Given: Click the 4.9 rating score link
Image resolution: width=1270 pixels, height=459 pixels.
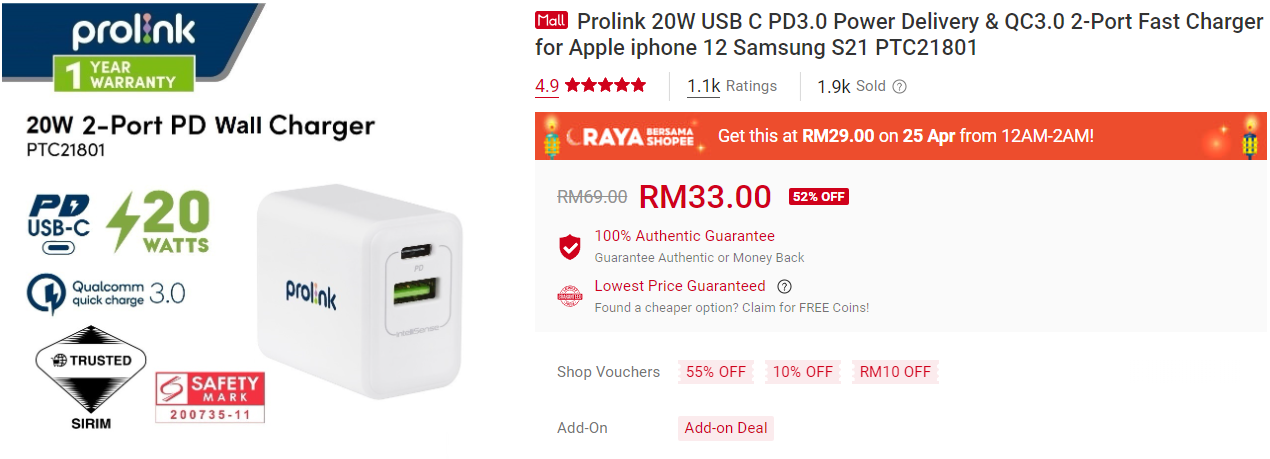Looking at the screenshot, I should 547,86.
